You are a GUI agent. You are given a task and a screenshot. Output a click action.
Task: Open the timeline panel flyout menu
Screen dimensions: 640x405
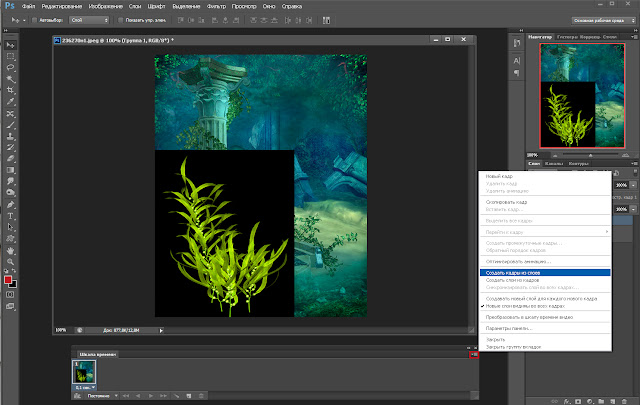474,355
